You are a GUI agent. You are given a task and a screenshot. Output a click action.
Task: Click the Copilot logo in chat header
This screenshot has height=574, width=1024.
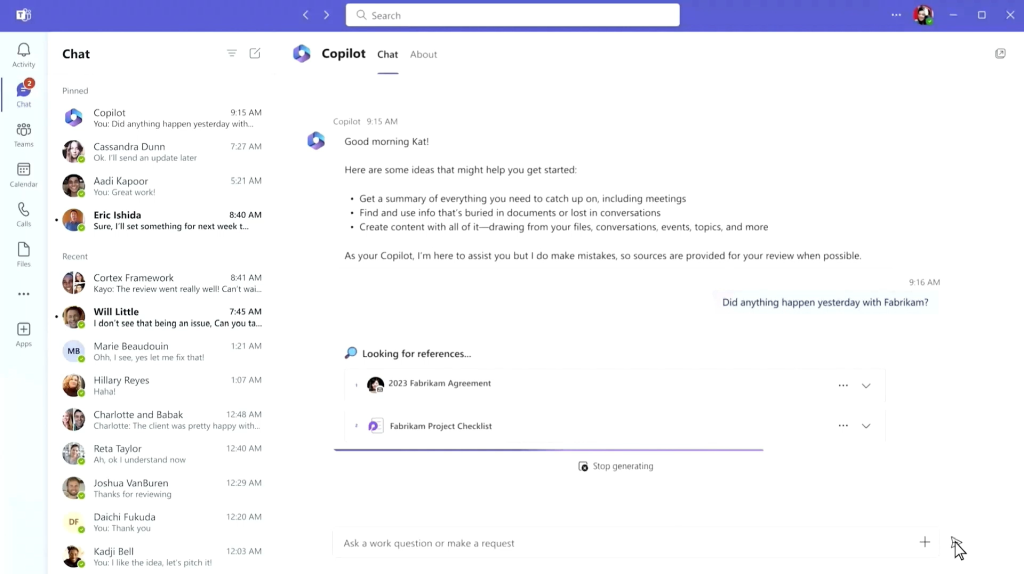302,54
